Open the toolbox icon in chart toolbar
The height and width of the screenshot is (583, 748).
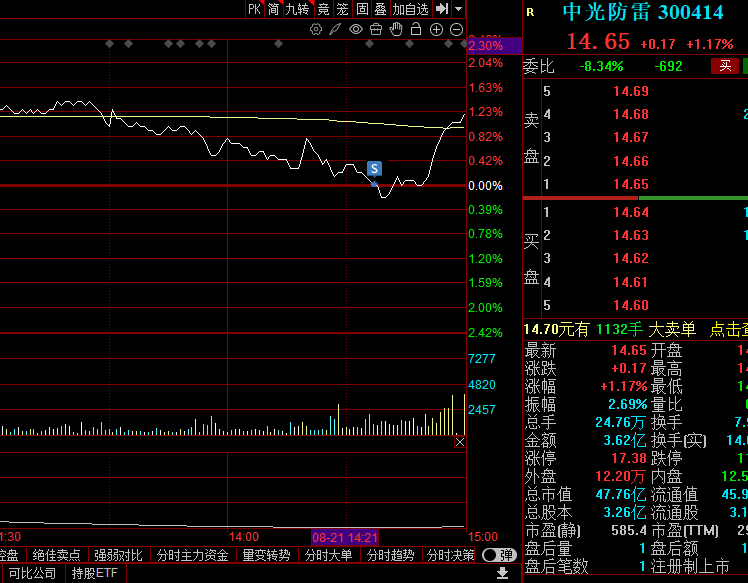(376, 30)
